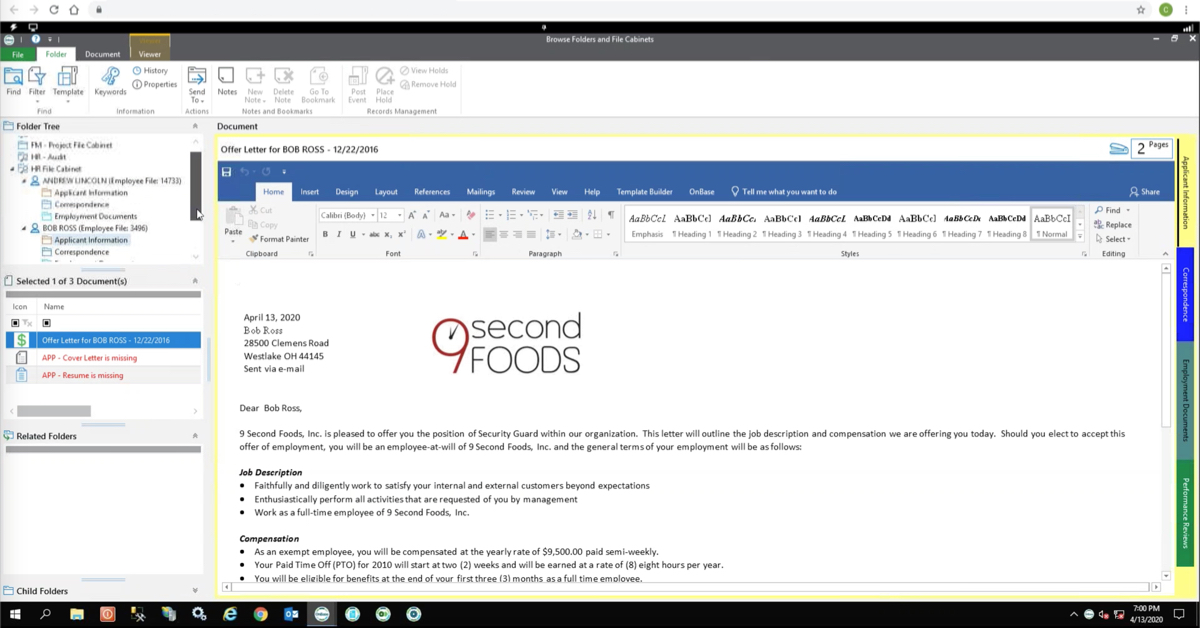Image resolution: width=1200 pixels, height=628 pixels.
Task: Select the Keywords tool
Action: [110, 80]
